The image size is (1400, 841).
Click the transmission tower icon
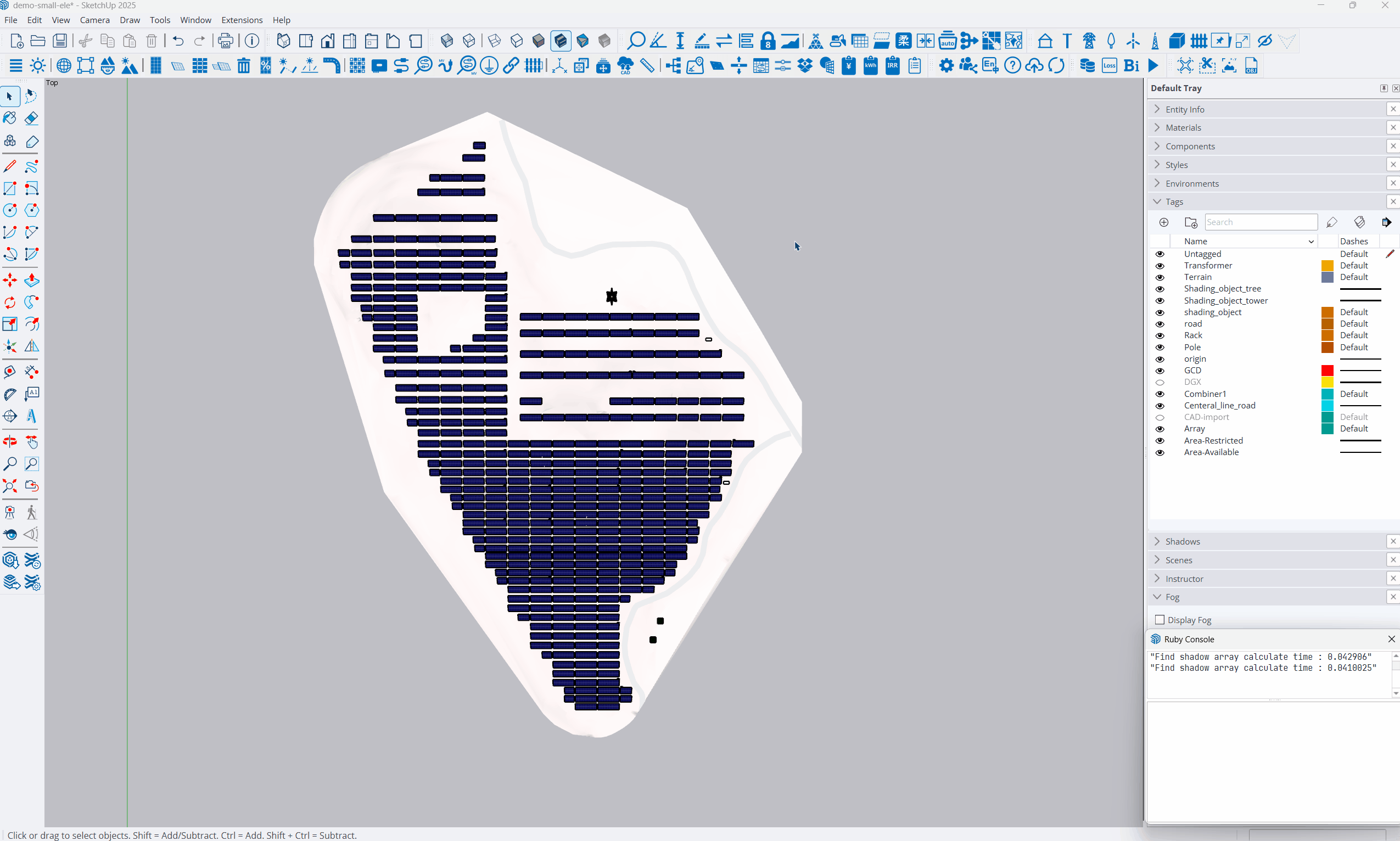[x=1088, y=41]
